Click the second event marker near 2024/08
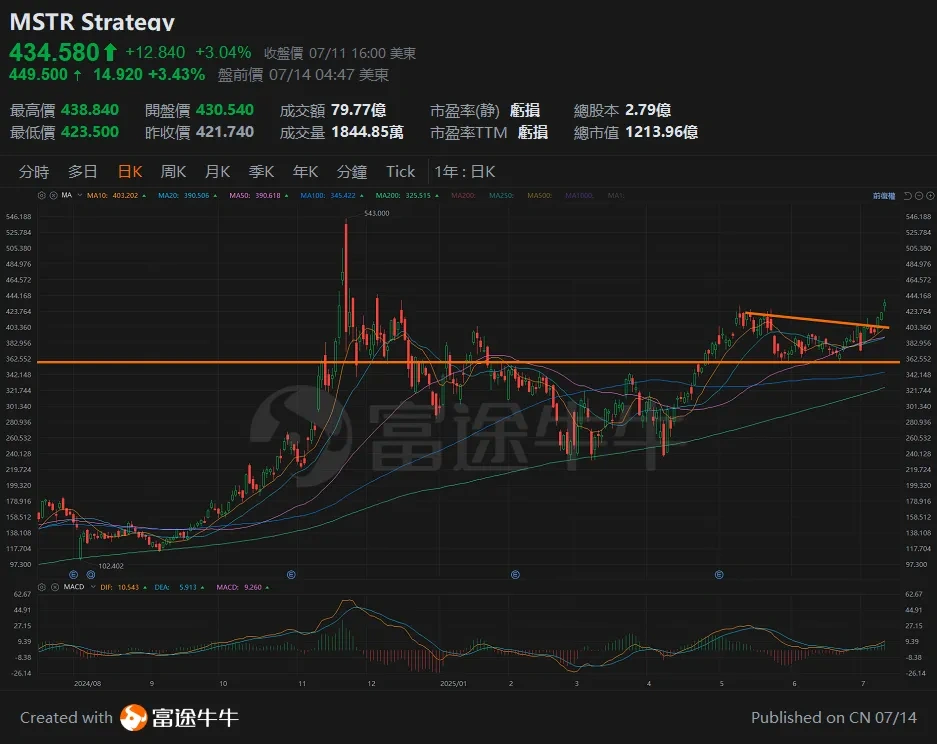937x744 pixels. (91, 574)
